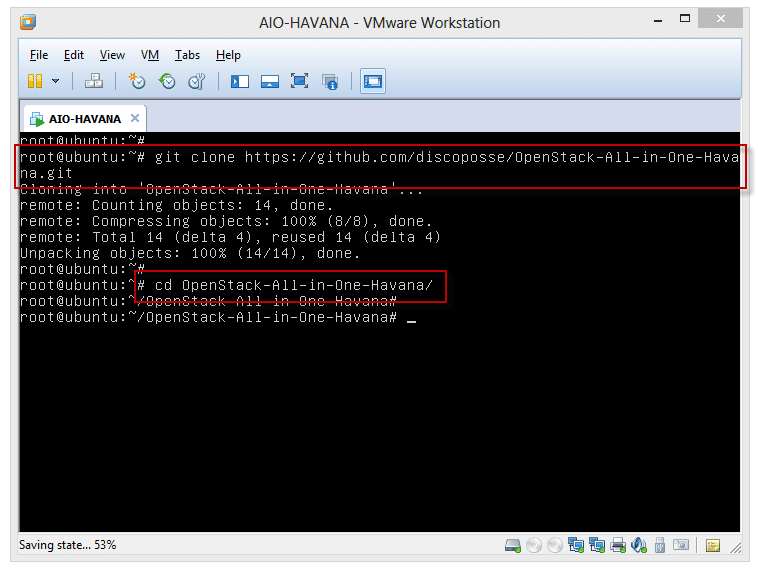The image size is (758, 568).
Task: Toggle the library sidebar panel
Action: pos(240,81)
